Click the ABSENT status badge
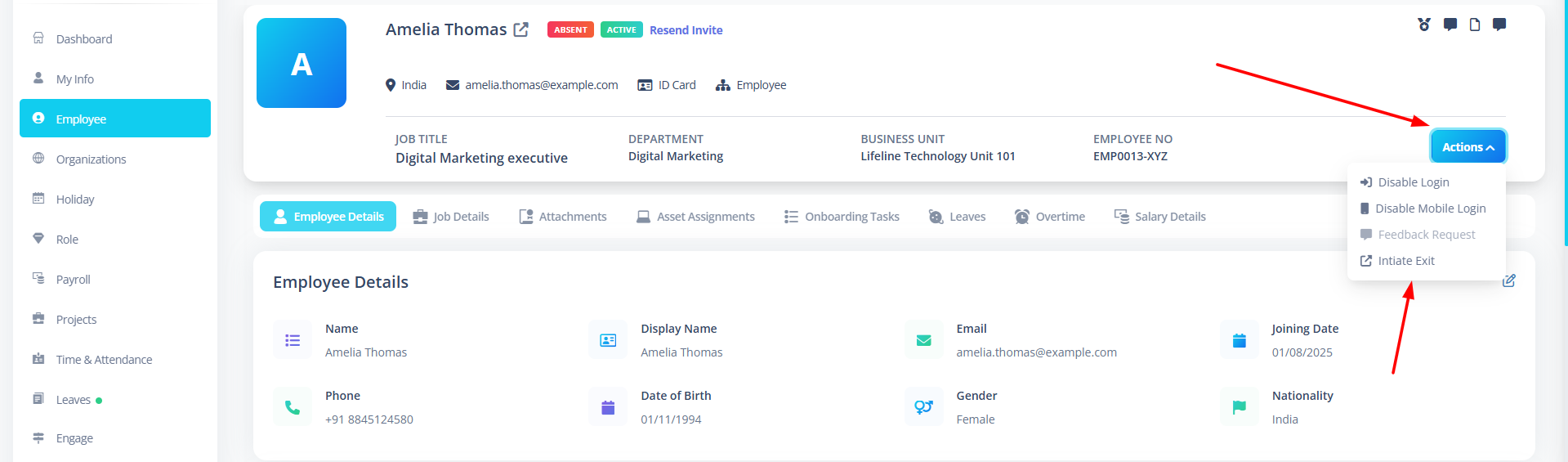The image size is (1568, 462). 570,29
